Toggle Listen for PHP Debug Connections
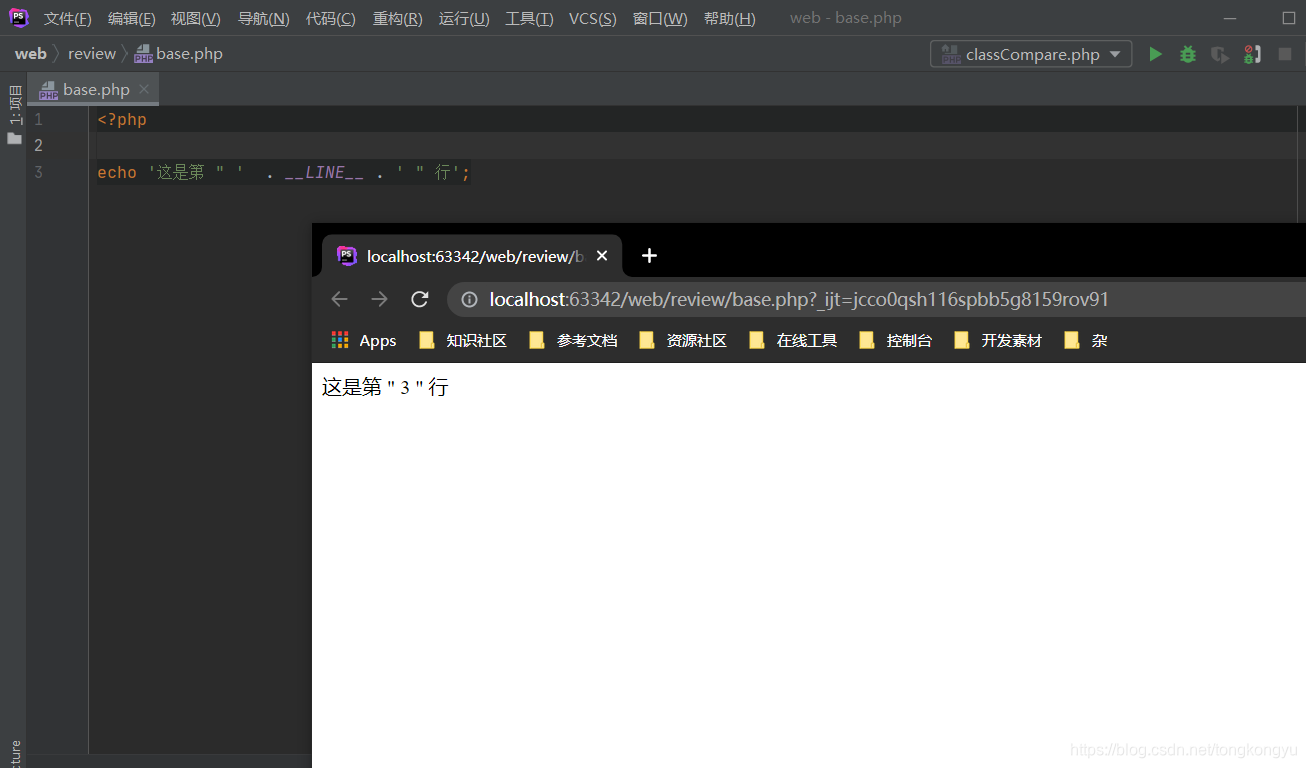The image size is (1306, 768). [x=1252, y=54]
